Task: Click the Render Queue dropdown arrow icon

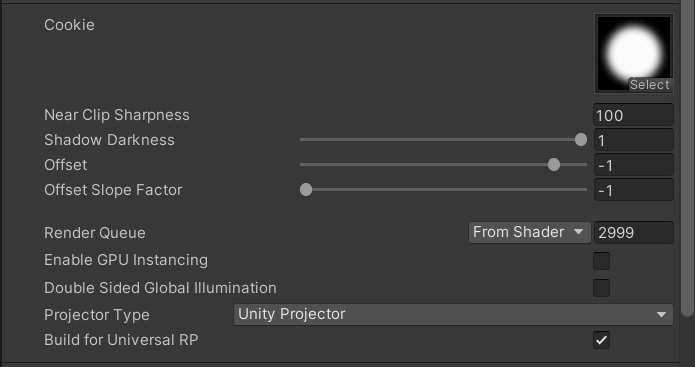Action: pyautogui.click(x=578, y=232)
